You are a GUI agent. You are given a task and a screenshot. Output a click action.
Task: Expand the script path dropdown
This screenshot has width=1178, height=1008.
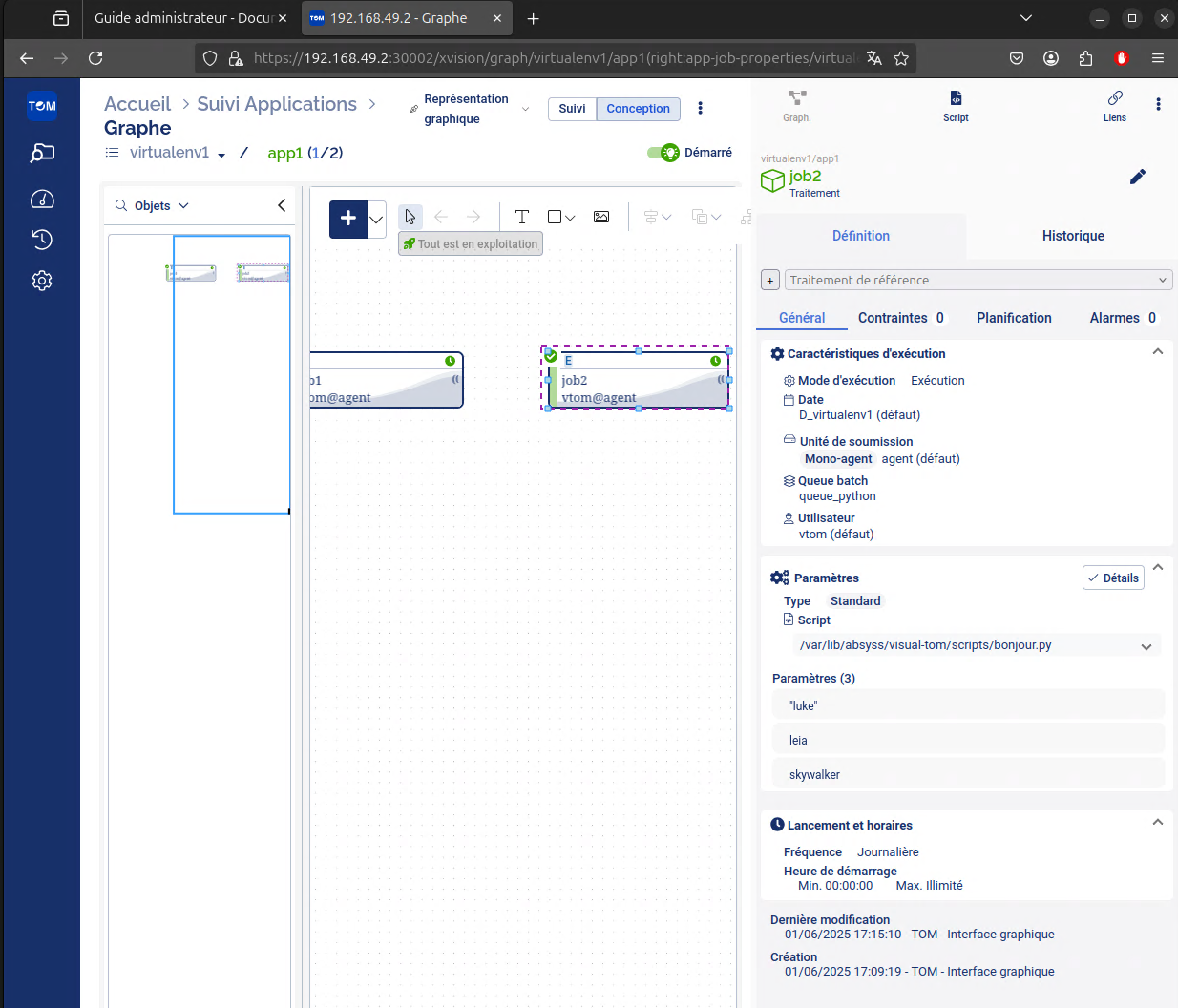(1146, 646)
